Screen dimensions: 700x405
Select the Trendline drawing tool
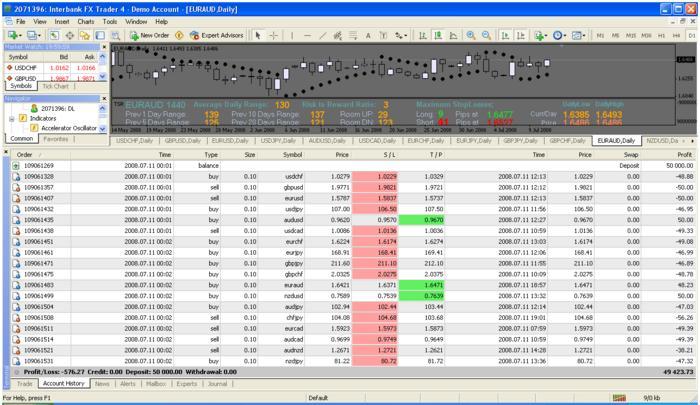coord(323,35)
